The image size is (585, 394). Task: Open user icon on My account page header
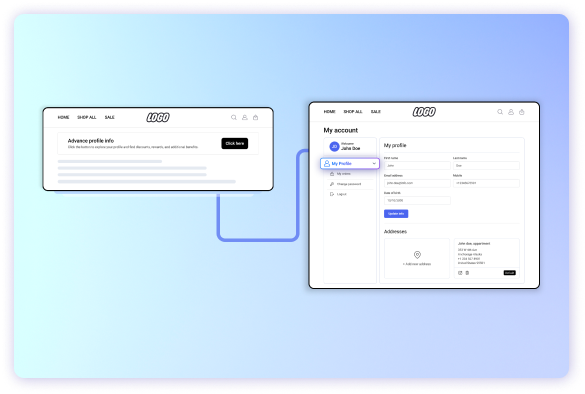coord(511,112)
